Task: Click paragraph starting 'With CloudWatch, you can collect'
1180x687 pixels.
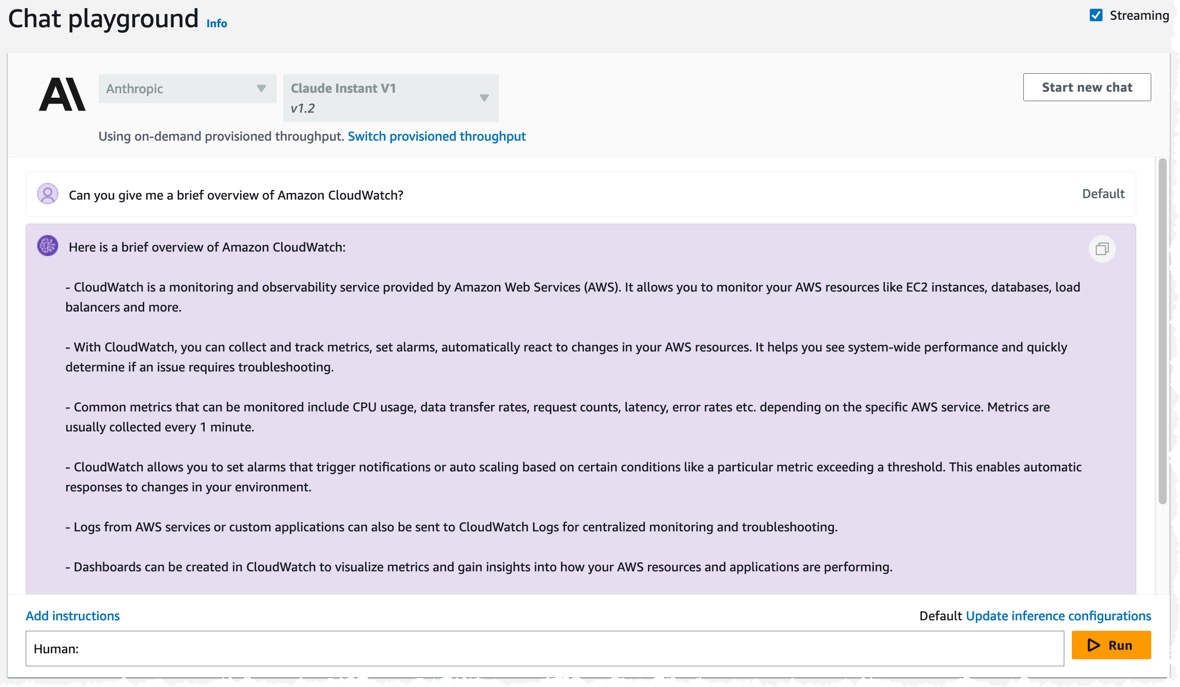Action: 566,357
